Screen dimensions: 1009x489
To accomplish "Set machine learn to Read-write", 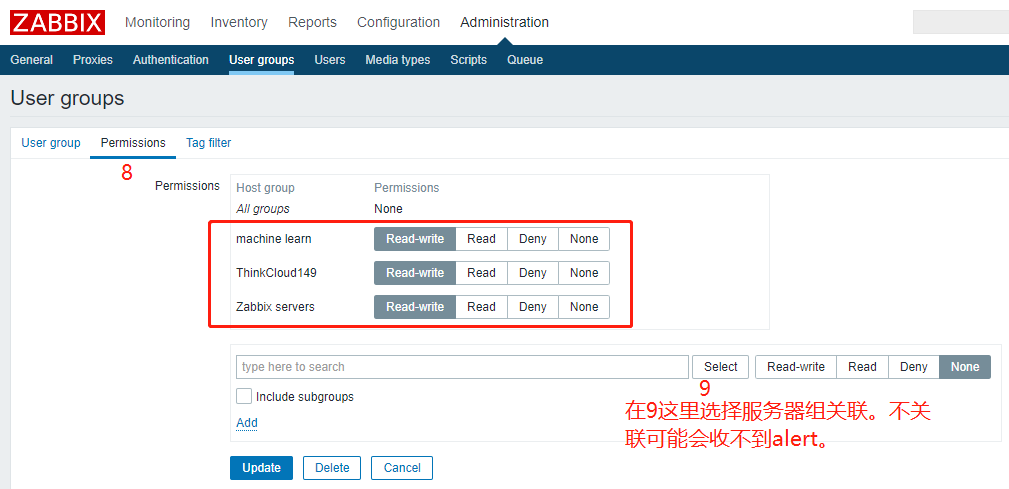I will 415,239.
